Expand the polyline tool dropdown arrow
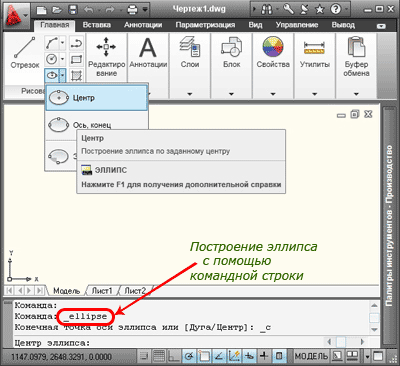This screenshot has width=400, height=366. pyautogui.click(x=62, y=43)
